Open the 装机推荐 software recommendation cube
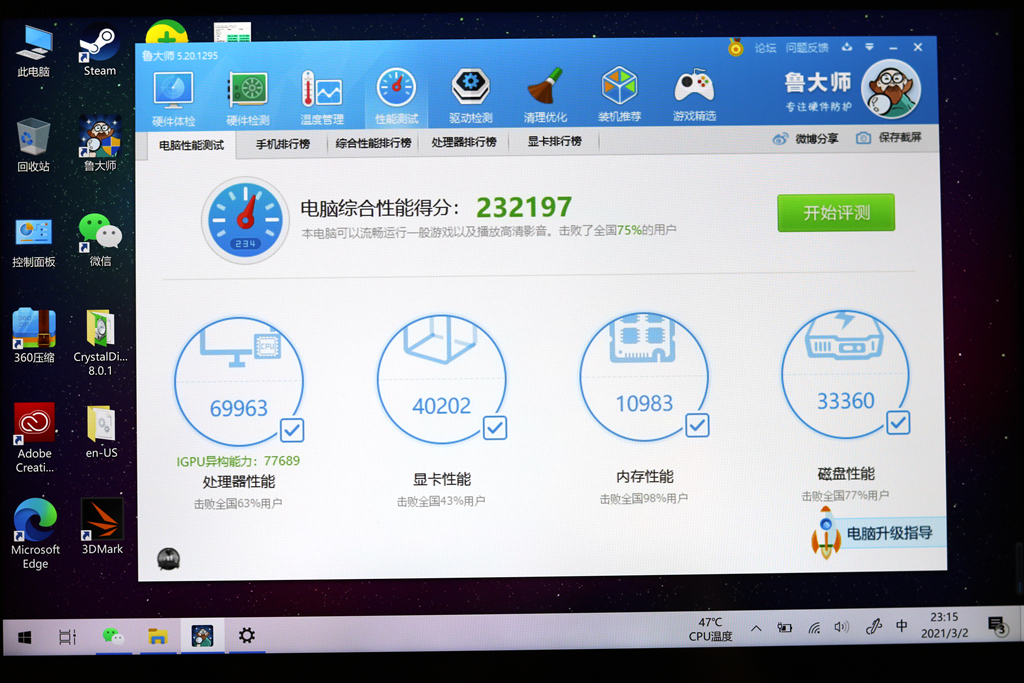The width and height of the screenshot is (1024, 683). (x=620, y=95)
